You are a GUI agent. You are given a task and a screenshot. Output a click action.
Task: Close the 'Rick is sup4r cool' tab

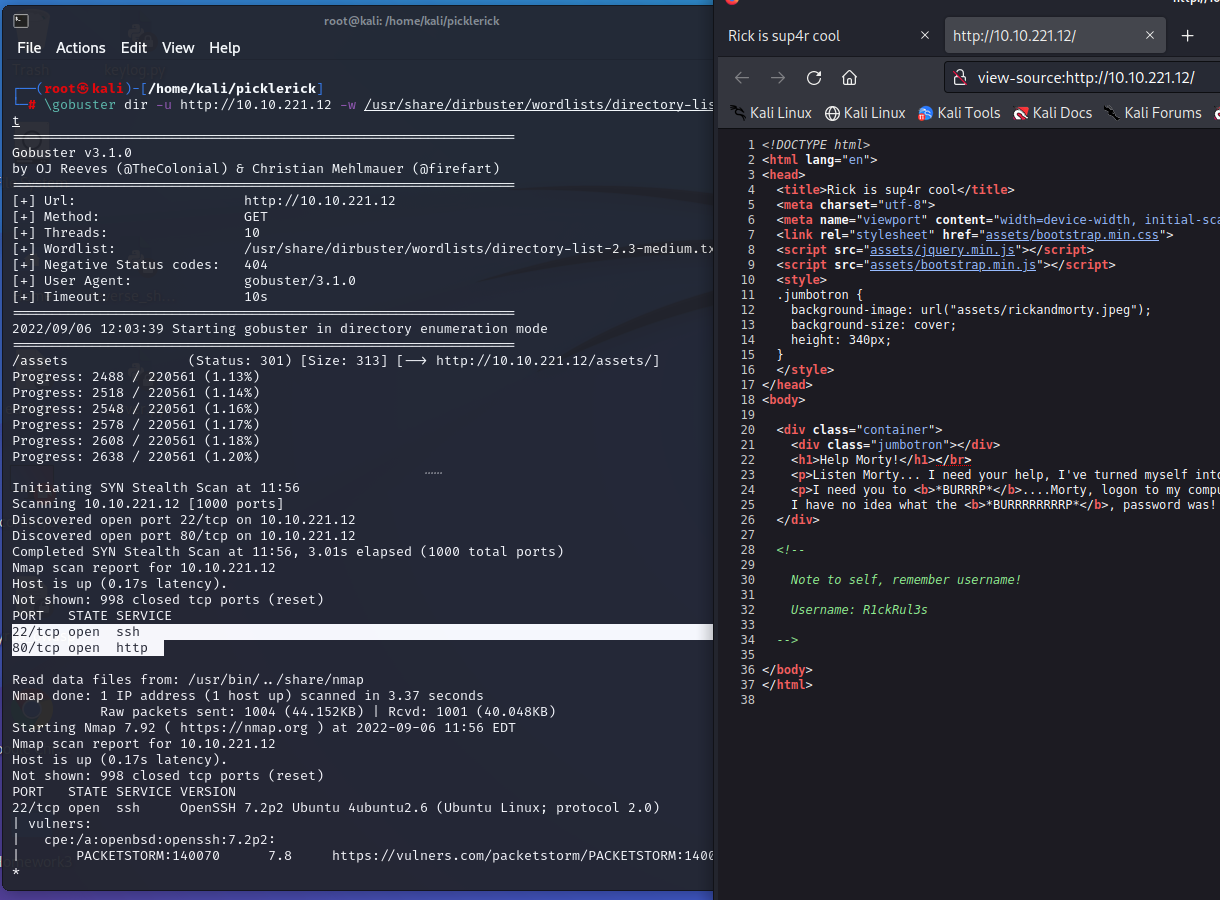[925, 36]
